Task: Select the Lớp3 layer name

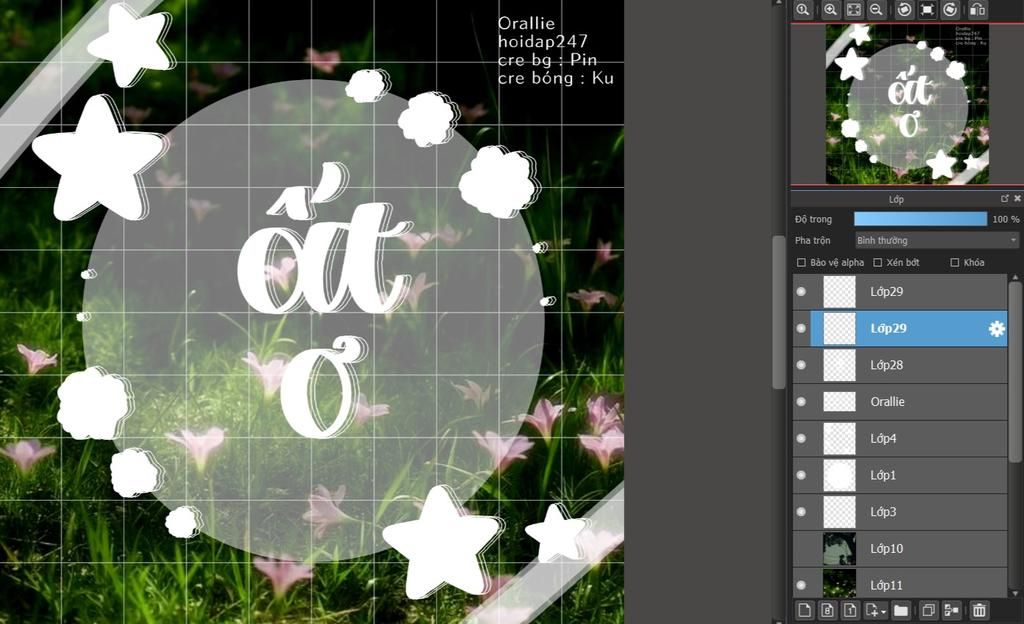Action: tap(883, 512)
